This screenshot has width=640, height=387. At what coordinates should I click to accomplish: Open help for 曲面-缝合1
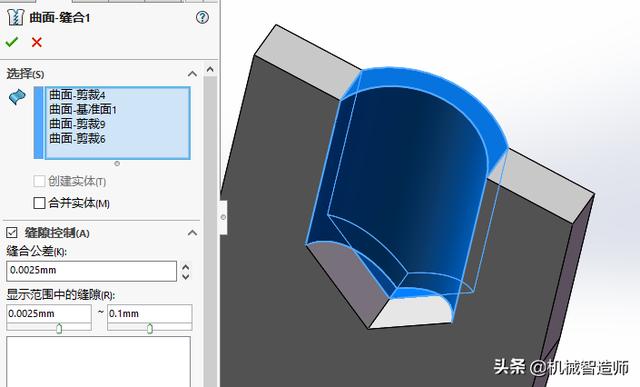coord(202,17)
